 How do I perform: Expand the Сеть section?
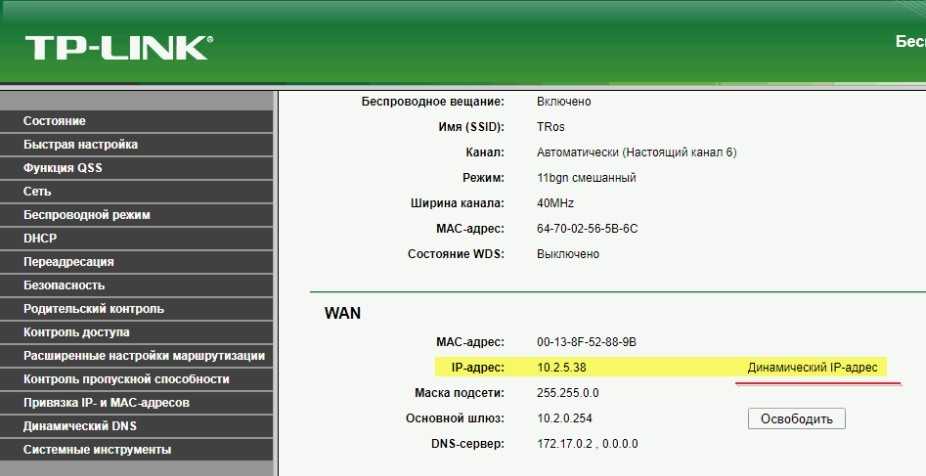[x=37, y=191]
